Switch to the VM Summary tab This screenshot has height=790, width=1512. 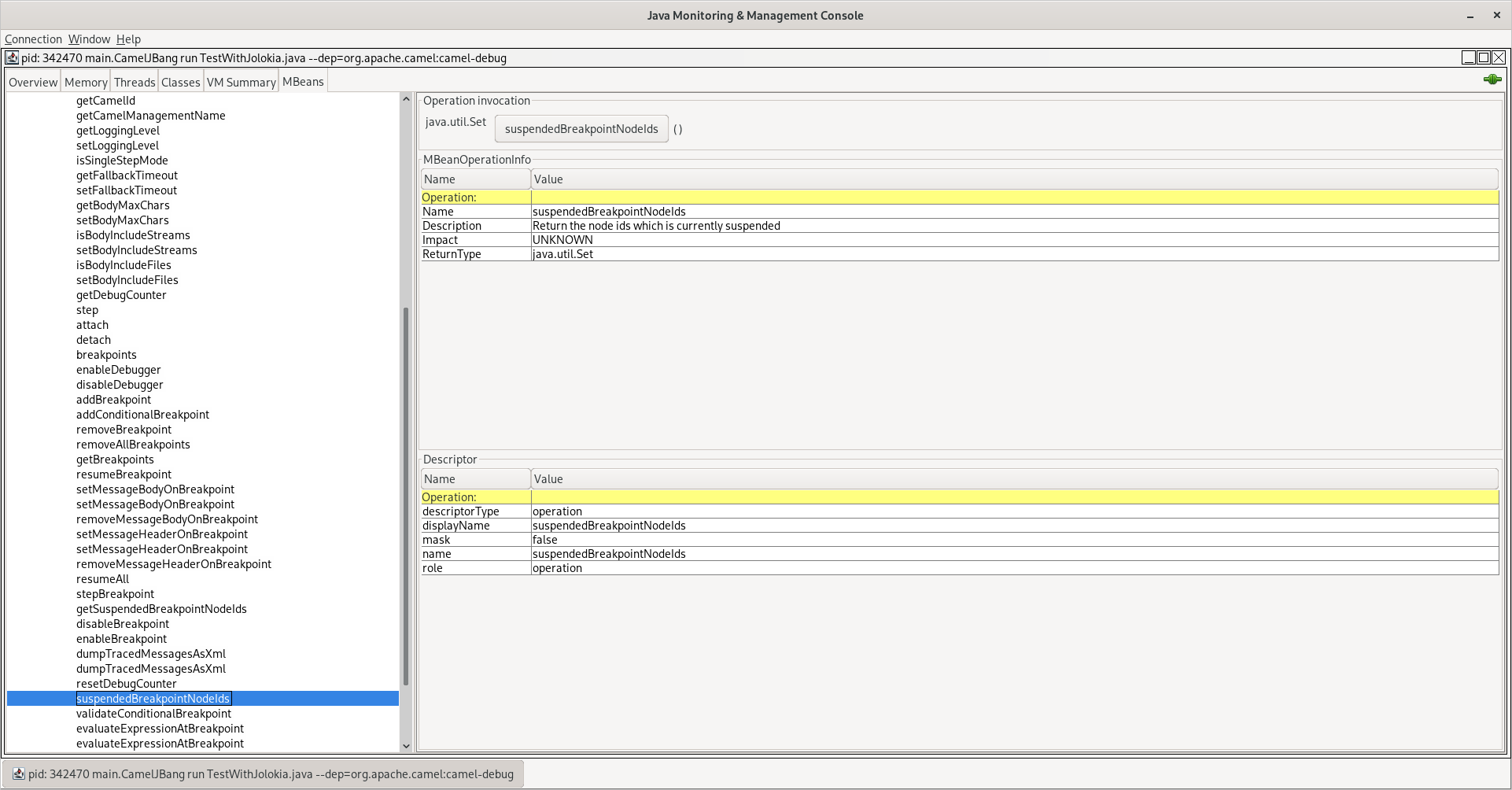point(240,81)
